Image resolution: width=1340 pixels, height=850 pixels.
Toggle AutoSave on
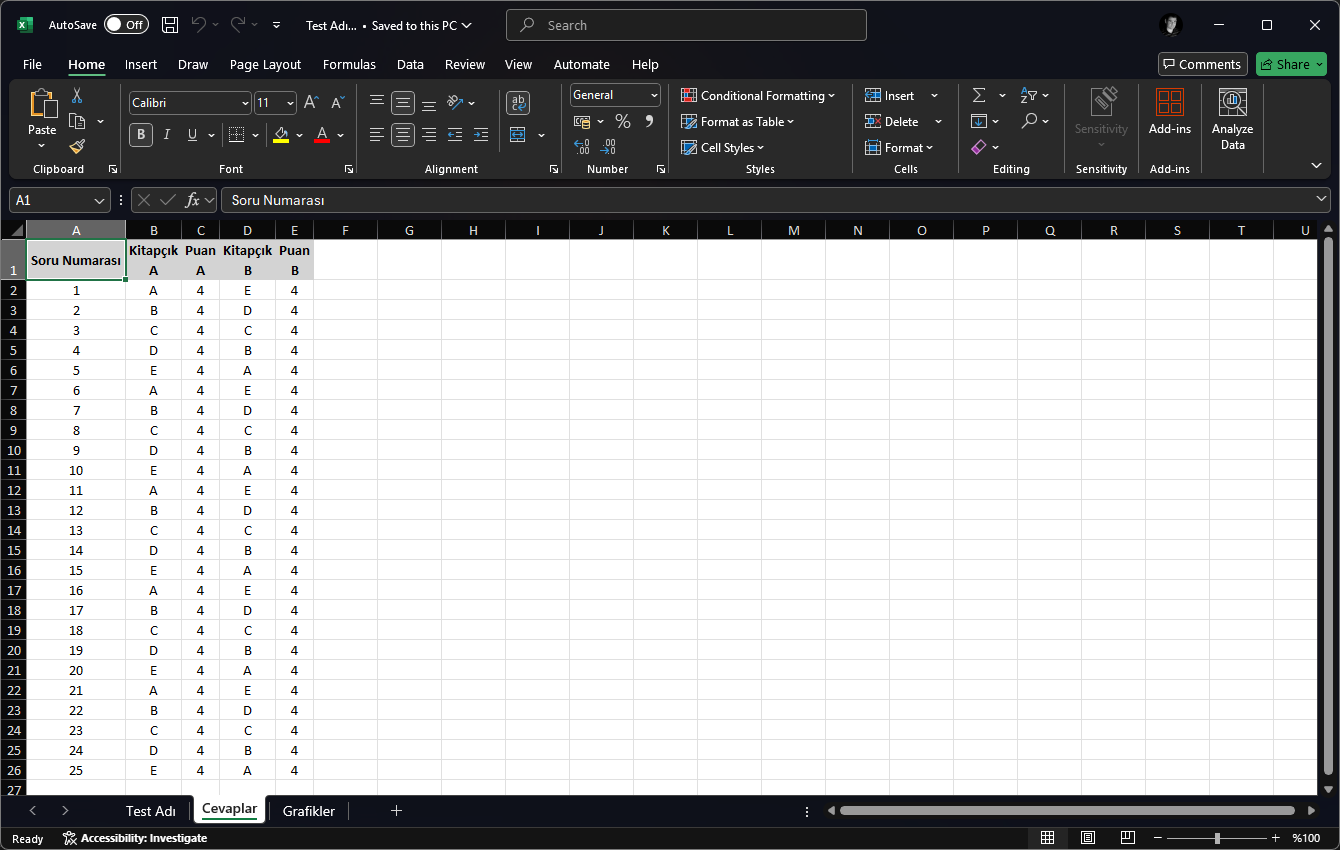pos(126,24)
